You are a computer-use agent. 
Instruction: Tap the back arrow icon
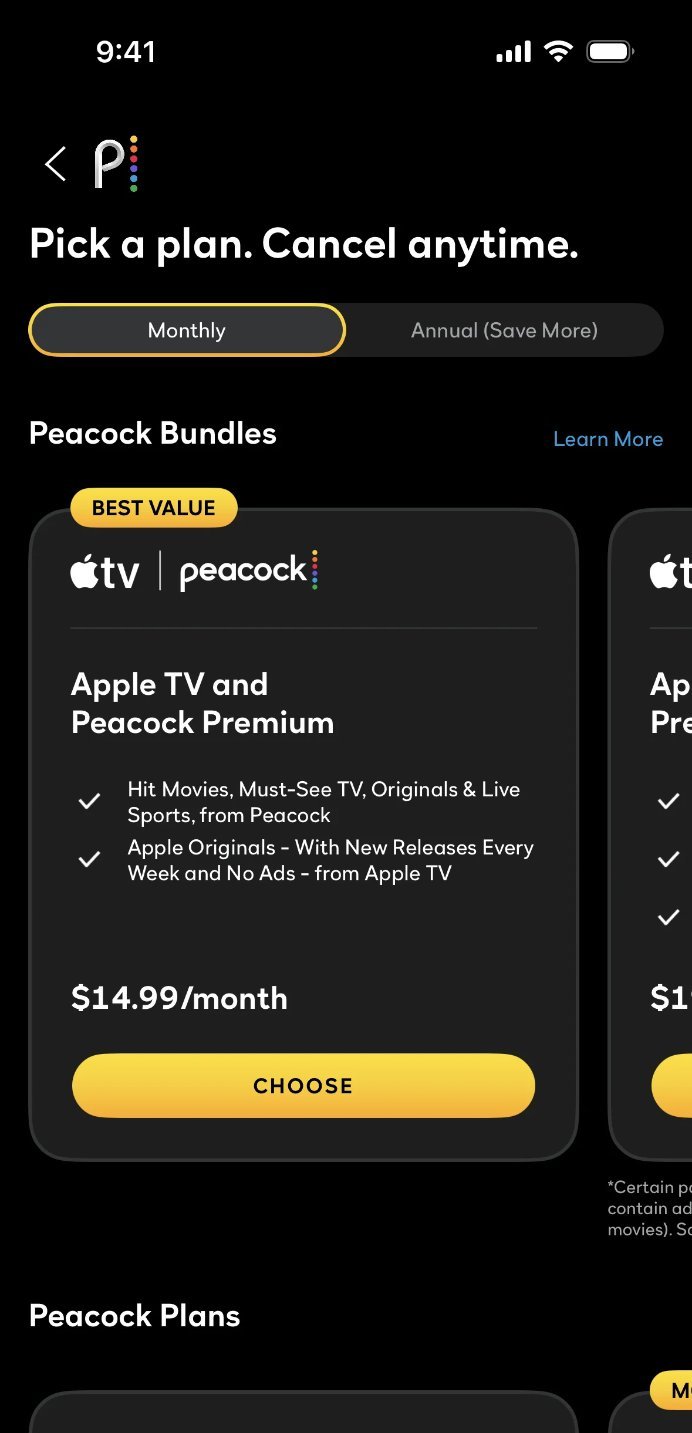click(56, 164)
